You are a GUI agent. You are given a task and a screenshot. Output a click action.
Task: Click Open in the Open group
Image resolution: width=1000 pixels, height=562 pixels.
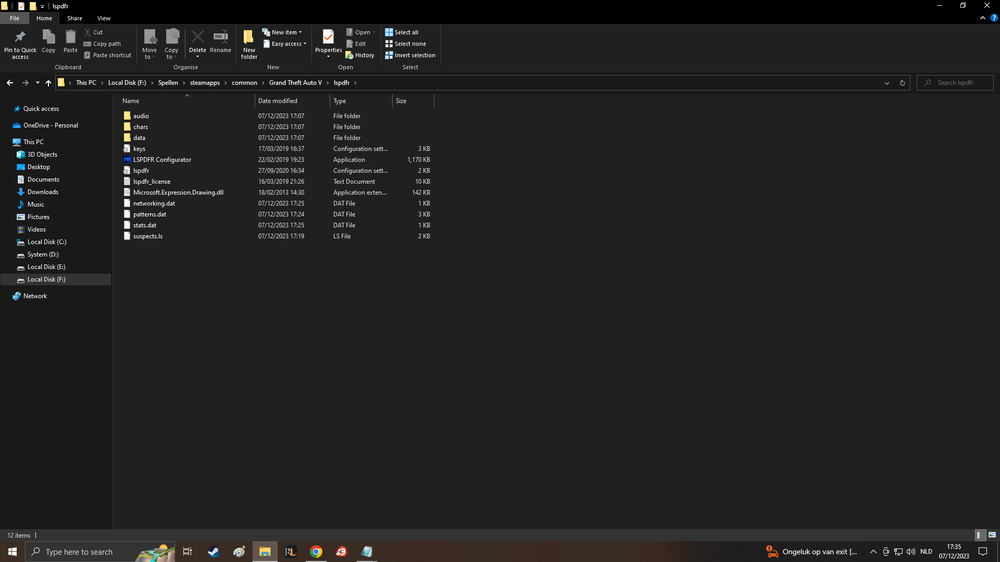(x=360, y=33)
